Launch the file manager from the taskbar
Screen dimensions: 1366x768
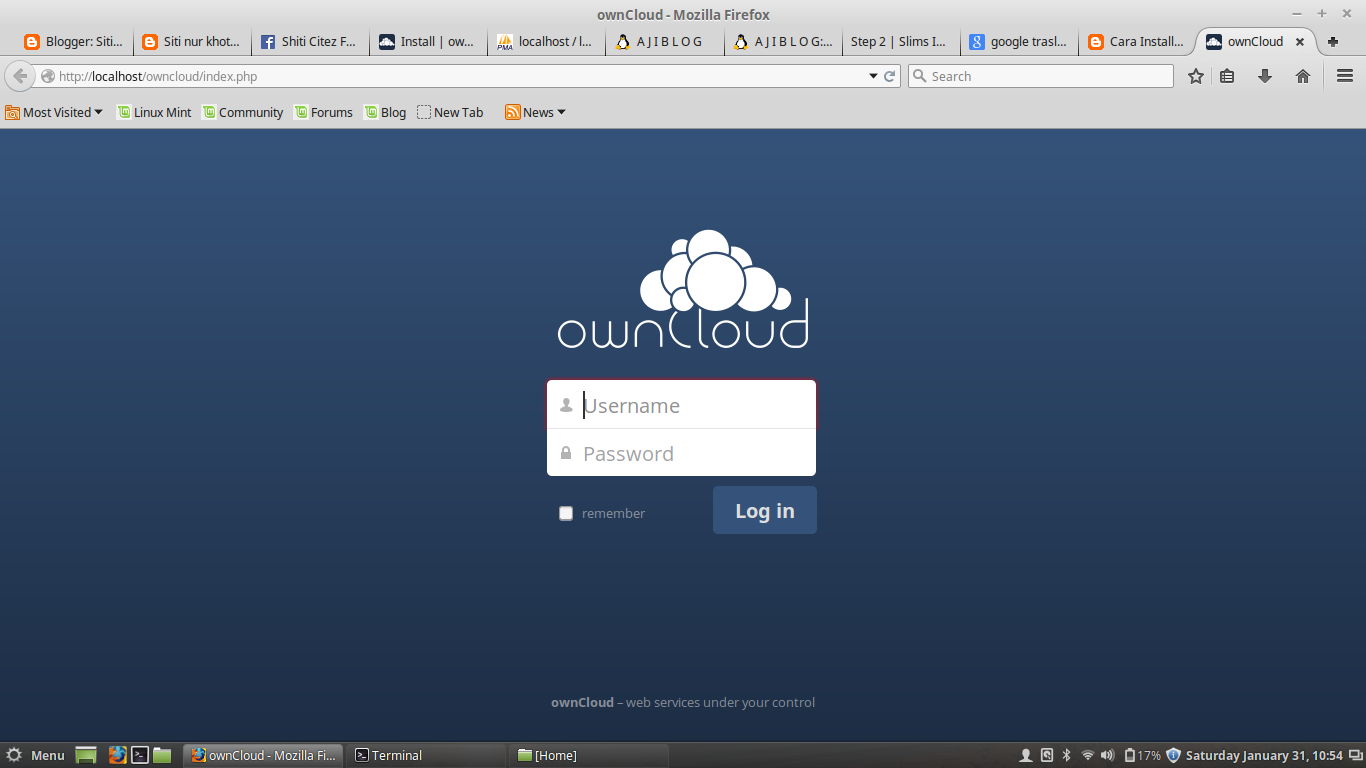(x=162, y=755)
